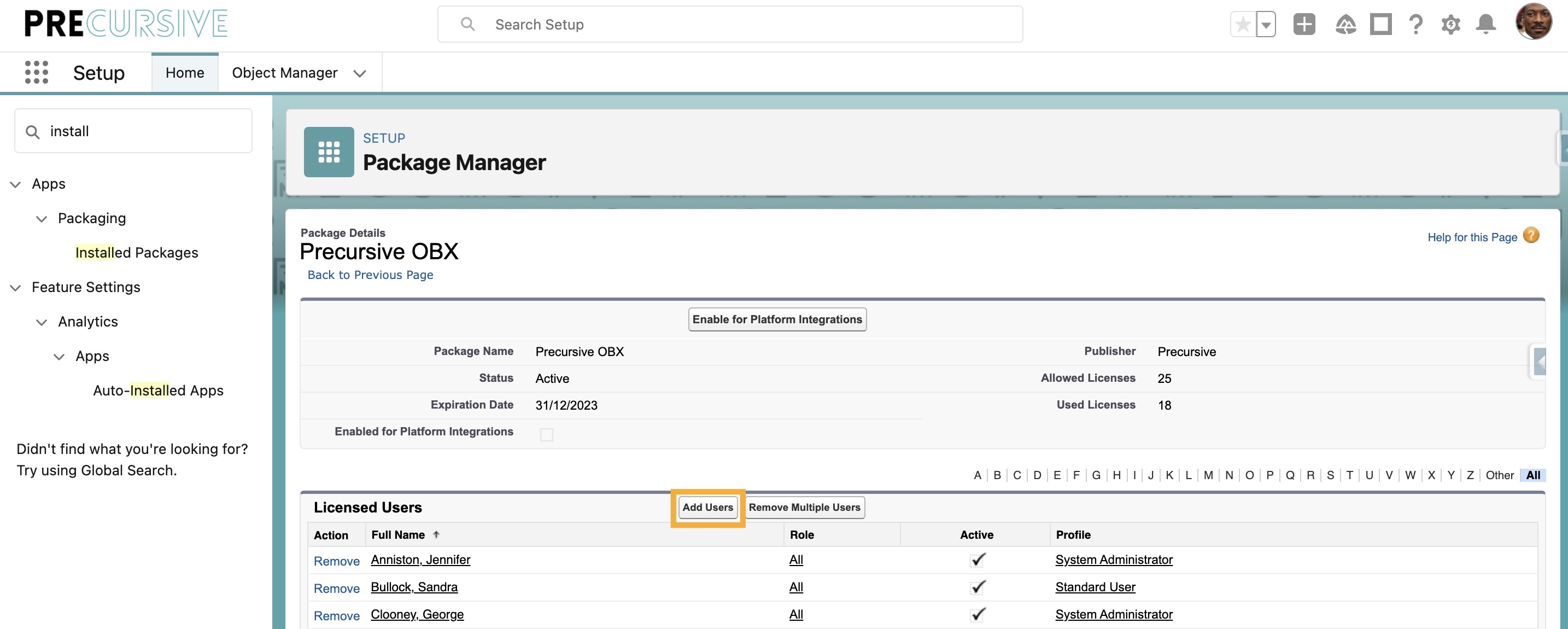This screenshot has height=629, width=1568.
Task: Collapse the Feature Settings section
Action: [x=16, y=287]
